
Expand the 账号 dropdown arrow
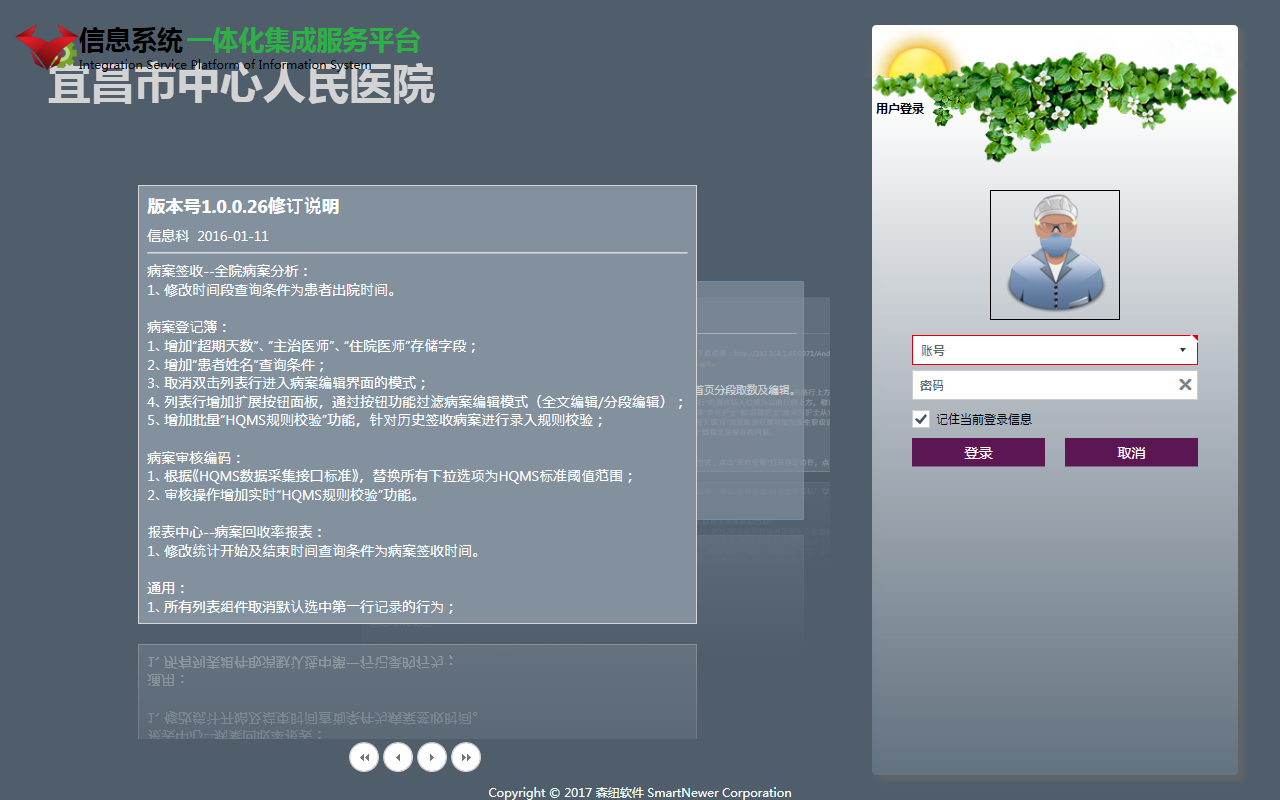click(1182, 350)
